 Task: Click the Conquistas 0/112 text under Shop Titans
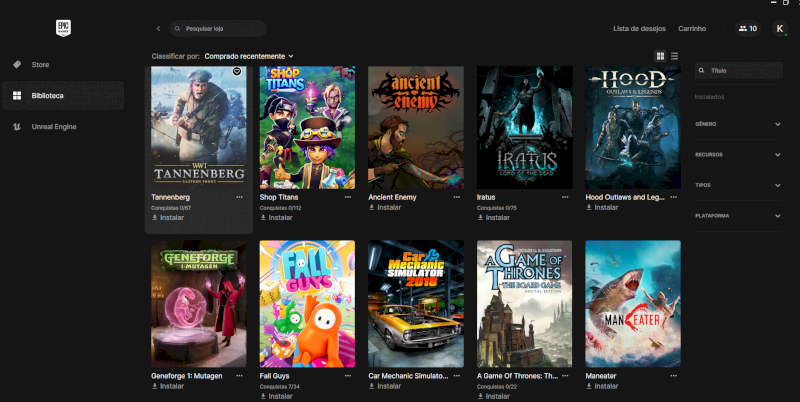click(x=280, y=208)
